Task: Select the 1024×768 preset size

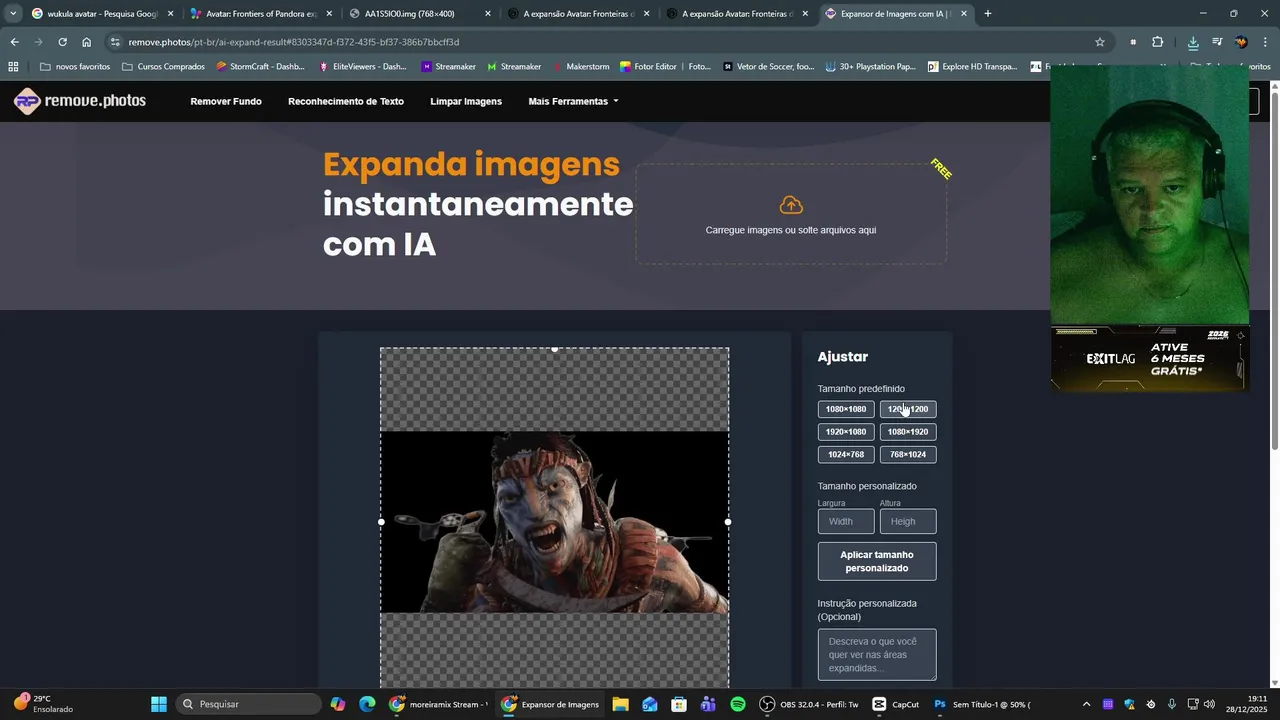Action: coord(846,455)
